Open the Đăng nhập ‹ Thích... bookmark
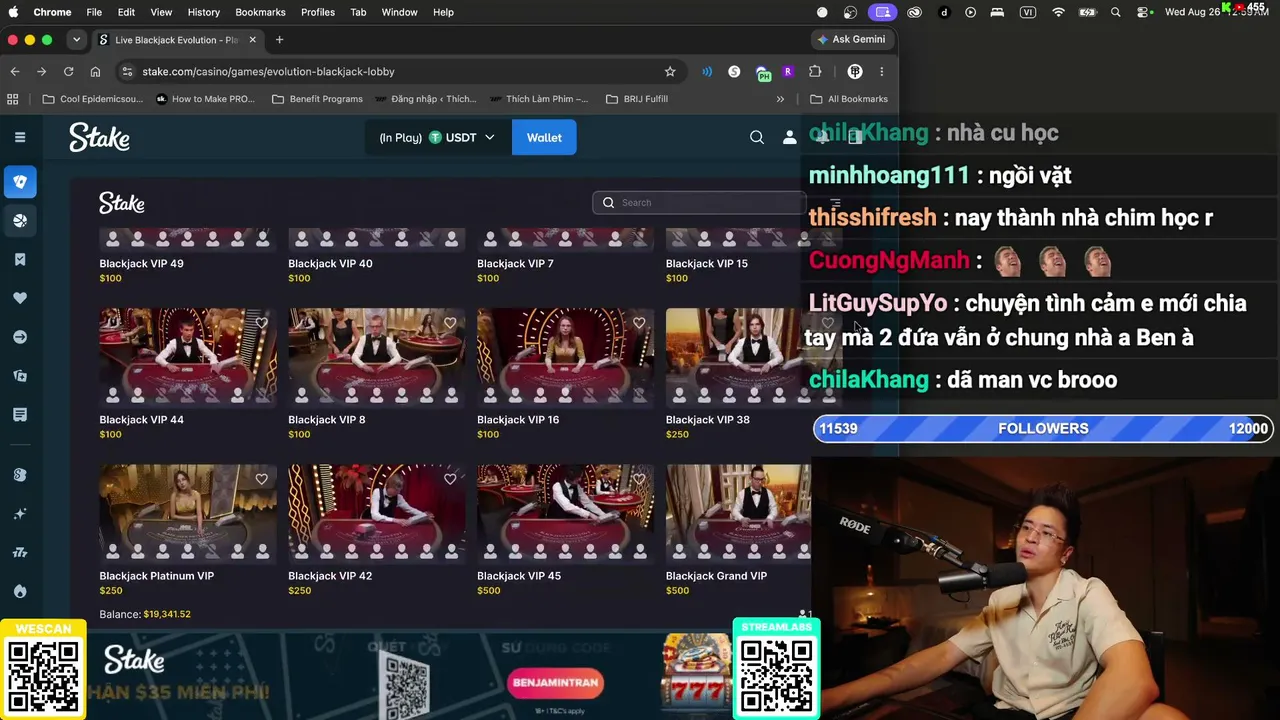1280x720 pixels. click(425, 99)
